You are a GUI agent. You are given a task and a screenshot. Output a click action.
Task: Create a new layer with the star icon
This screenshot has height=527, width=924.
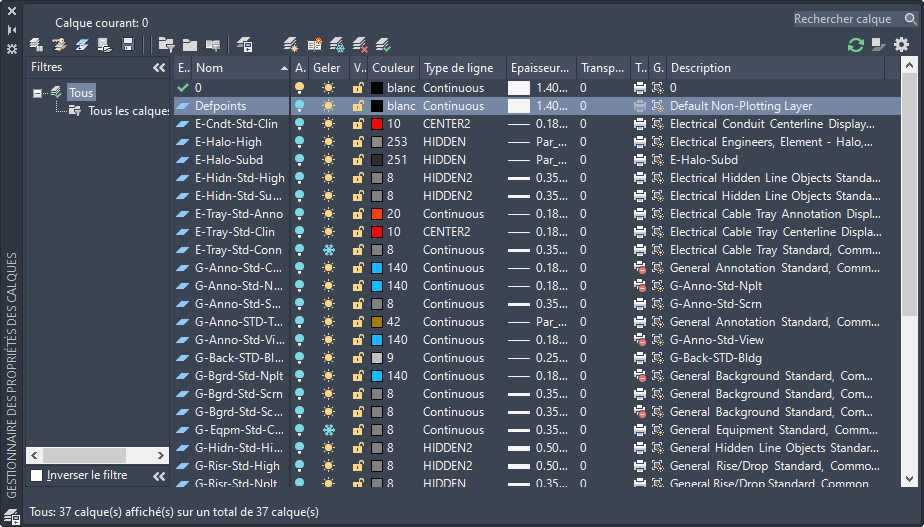click(x=291, y=44)
